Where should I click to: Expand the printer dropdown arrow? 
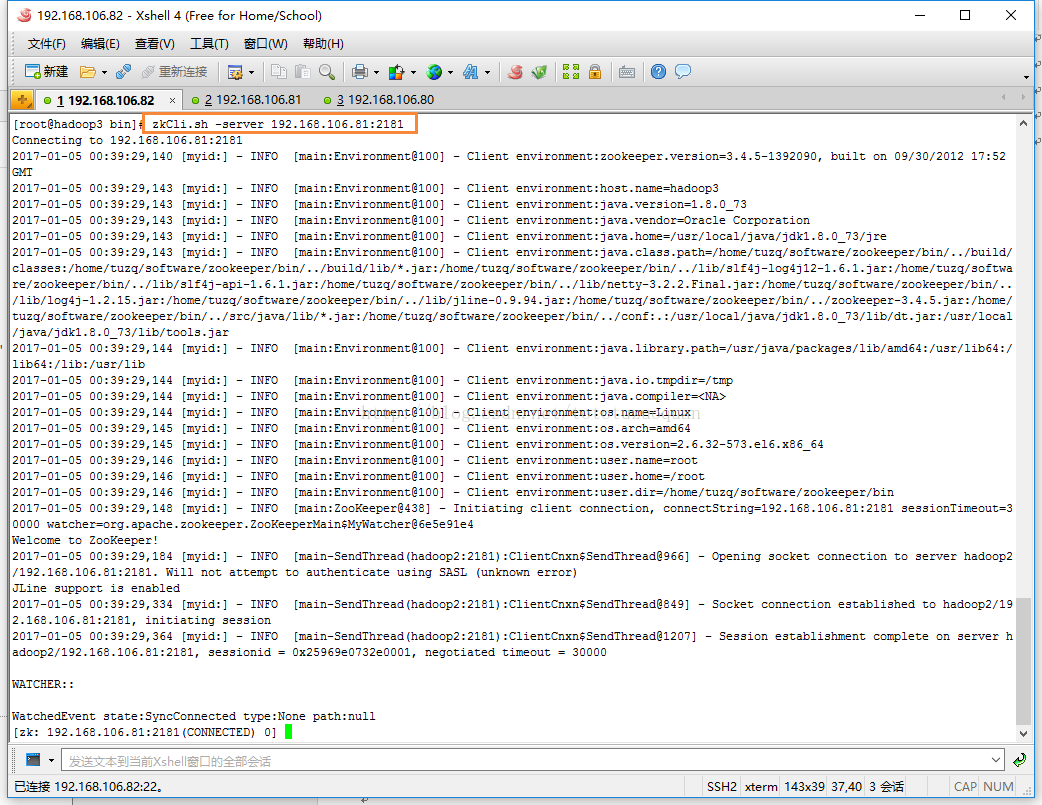376,72
